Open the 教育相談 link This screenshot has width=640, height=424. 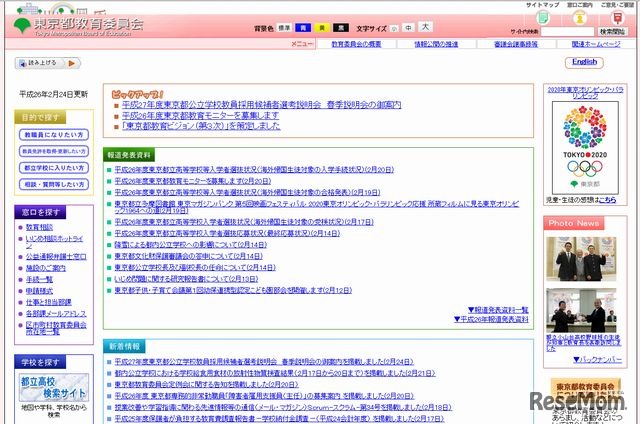tap(39, 227)
